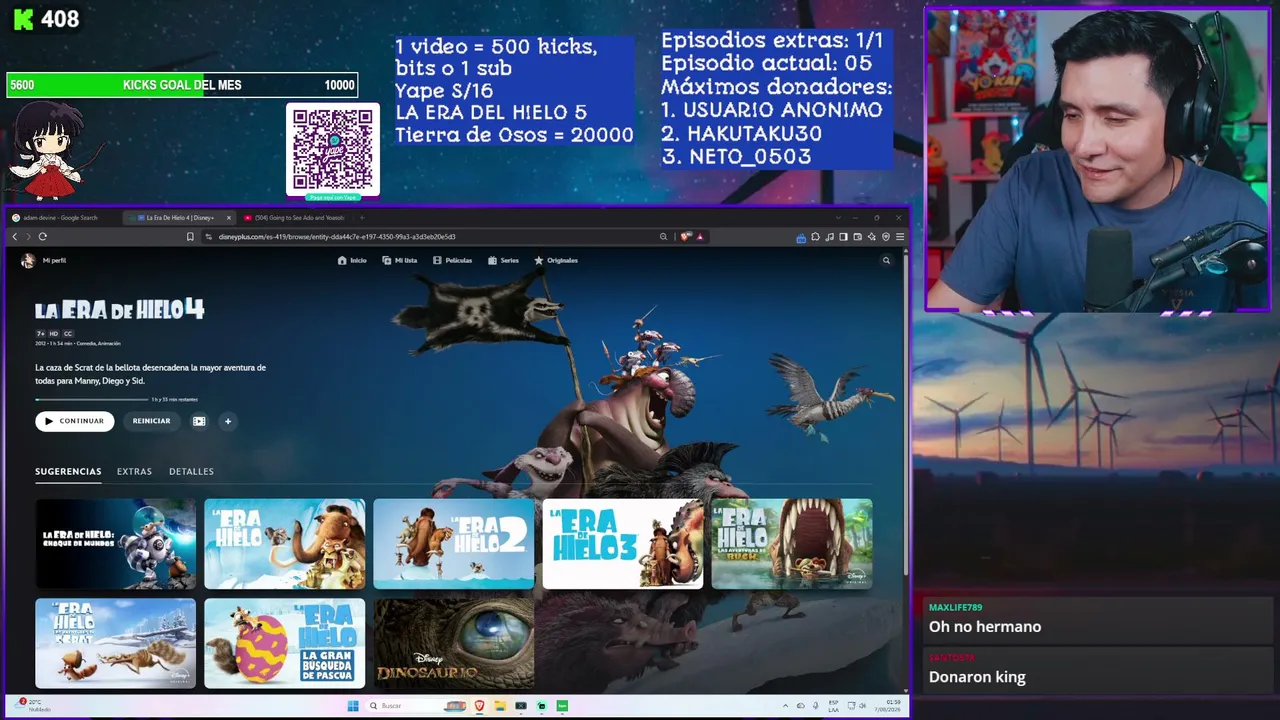Open the Dinosaurio movie thumbnail
The height and width of the screenshot is (720, 1280).
click(454, 643)
